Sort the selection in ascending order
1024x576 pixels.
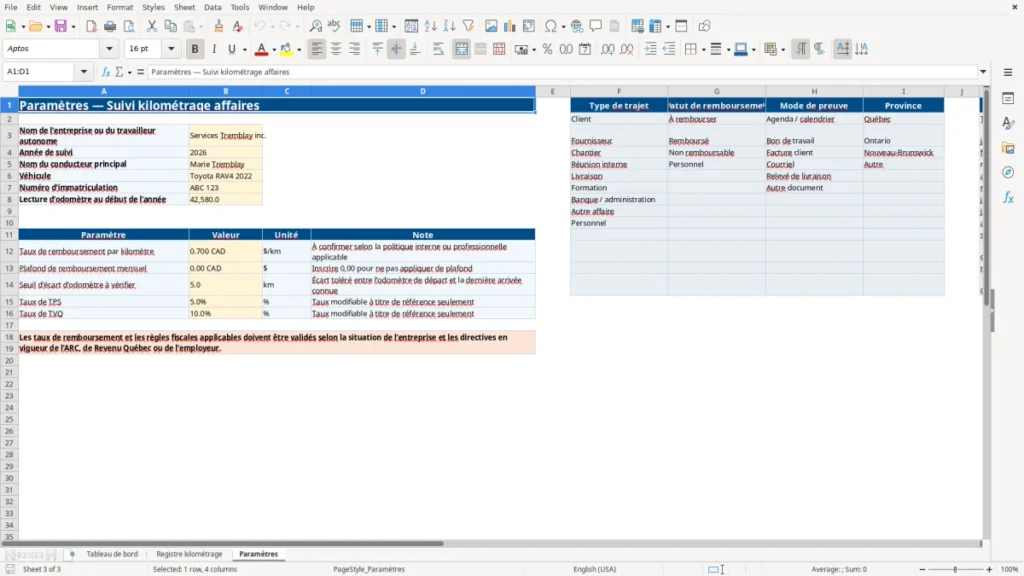pos(430,26)
